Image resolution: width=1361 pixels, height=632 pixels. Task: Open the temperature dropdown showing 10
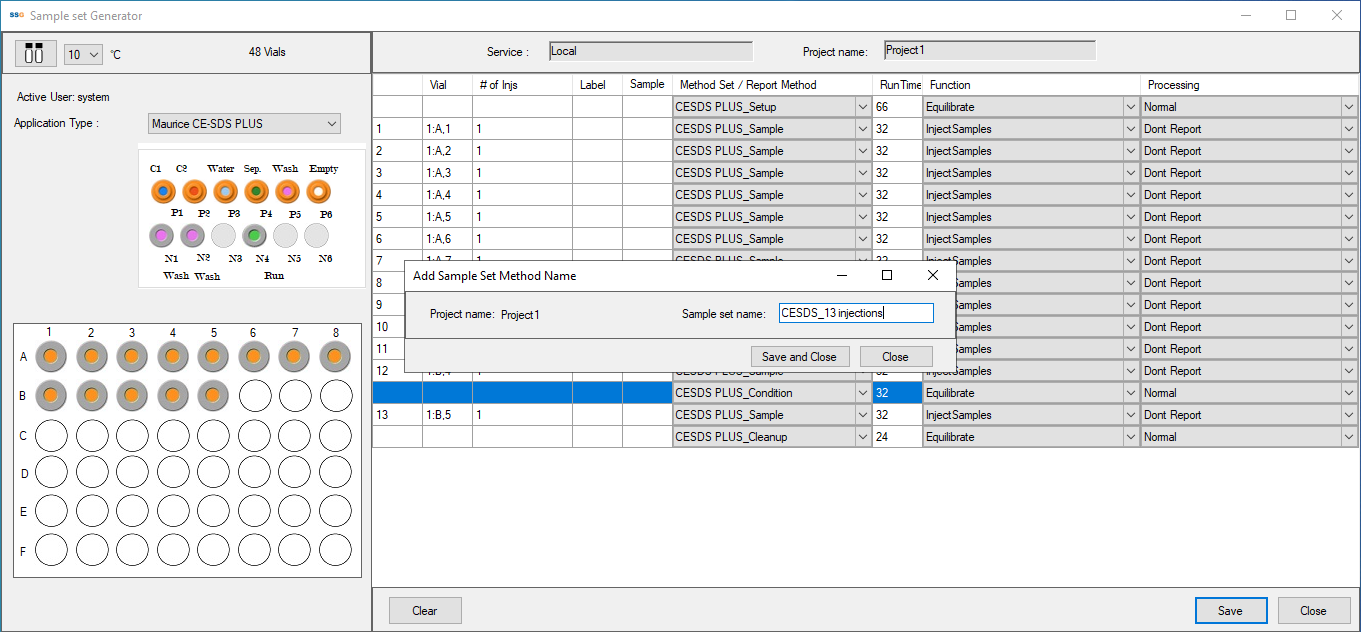[83, 54]
